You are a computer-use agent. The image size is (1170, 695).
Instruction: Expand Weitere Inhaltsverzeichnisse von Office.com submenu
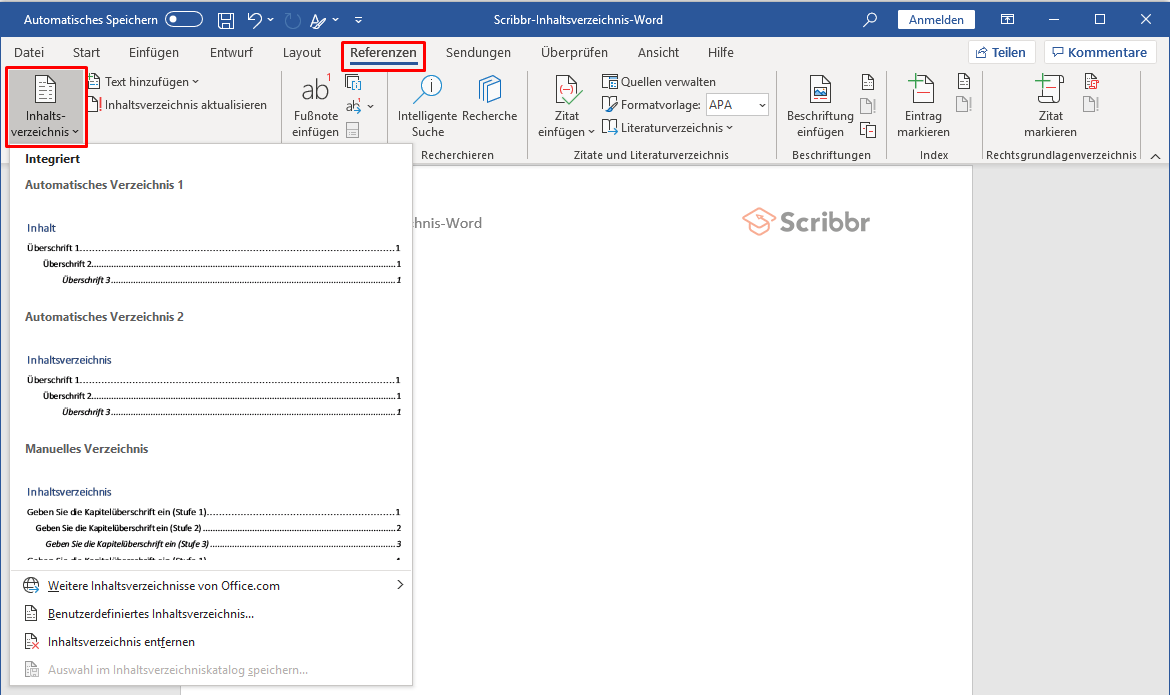click(x=211, y=586)
